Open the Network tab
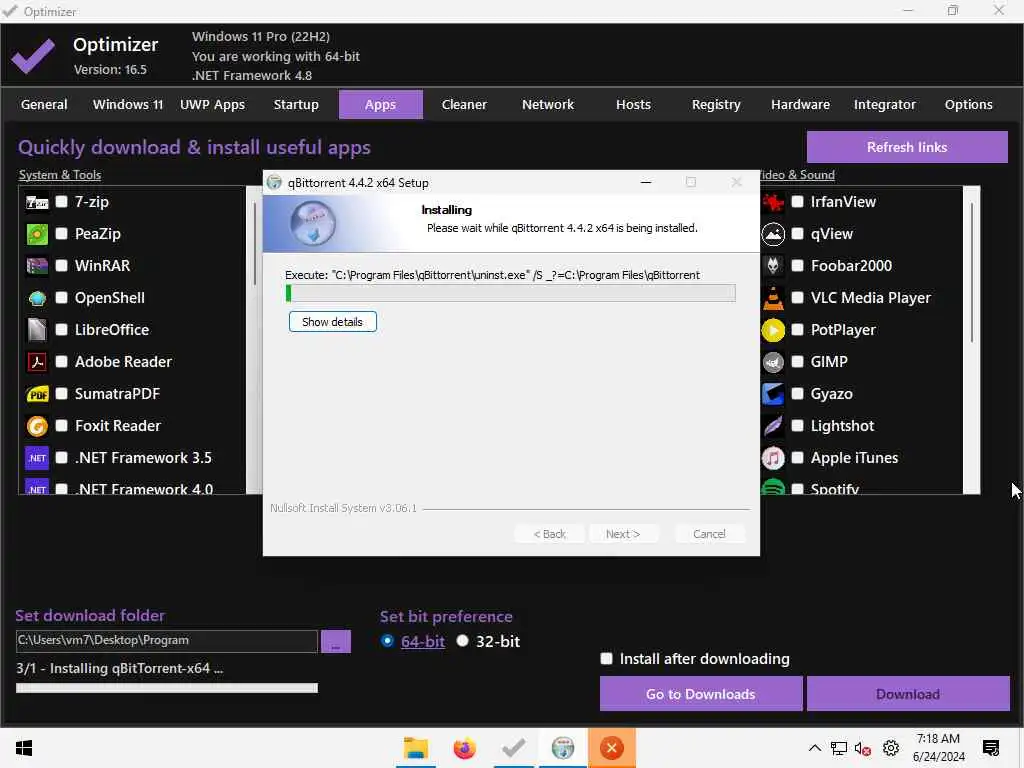1024x768 pixels. [548, 104]
